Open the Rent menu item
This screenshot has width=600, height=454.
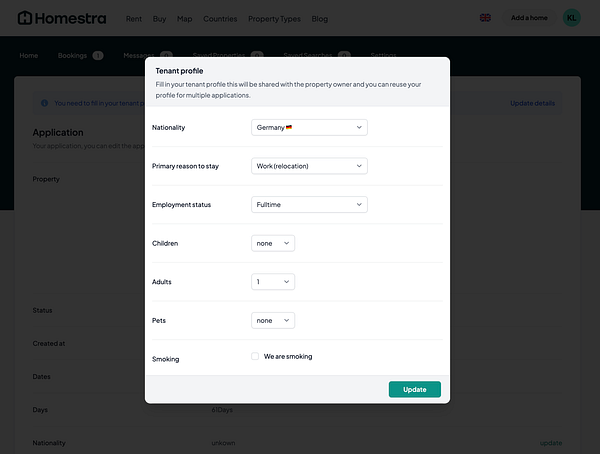133,19
